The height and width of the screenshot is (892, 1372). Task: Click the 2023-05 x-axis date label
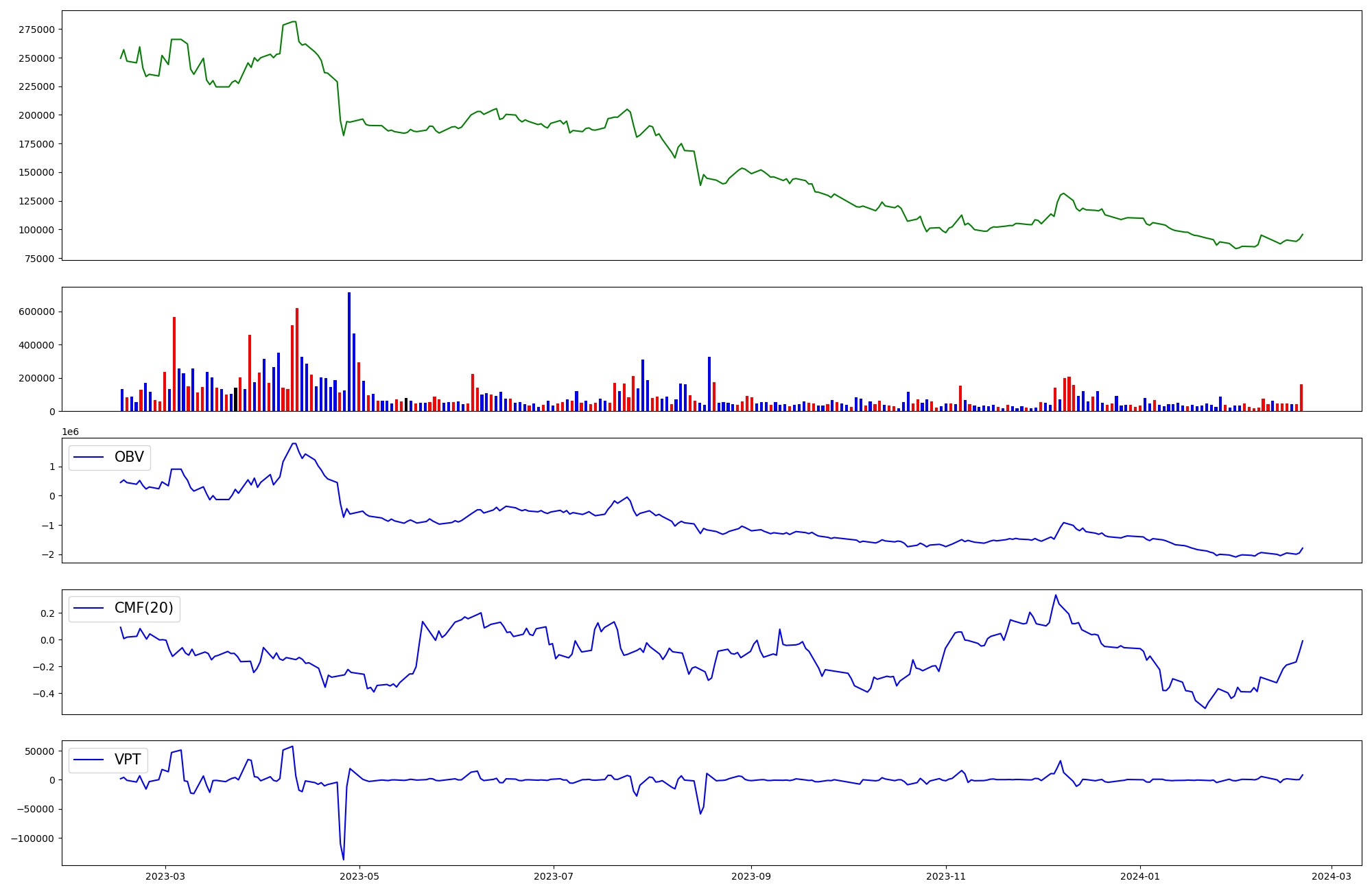pos(360,876)
